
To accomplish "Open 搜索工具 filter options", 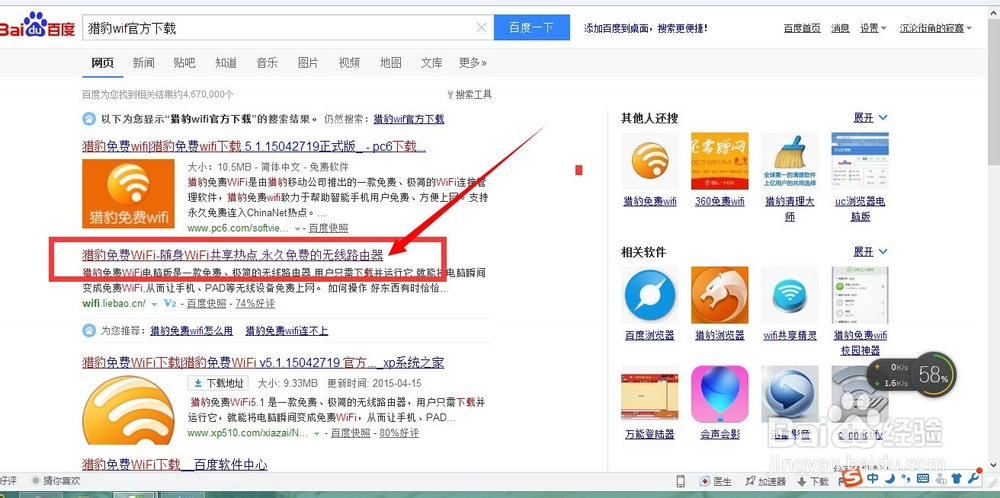I will pyautogui.click(x=469, y=94).
